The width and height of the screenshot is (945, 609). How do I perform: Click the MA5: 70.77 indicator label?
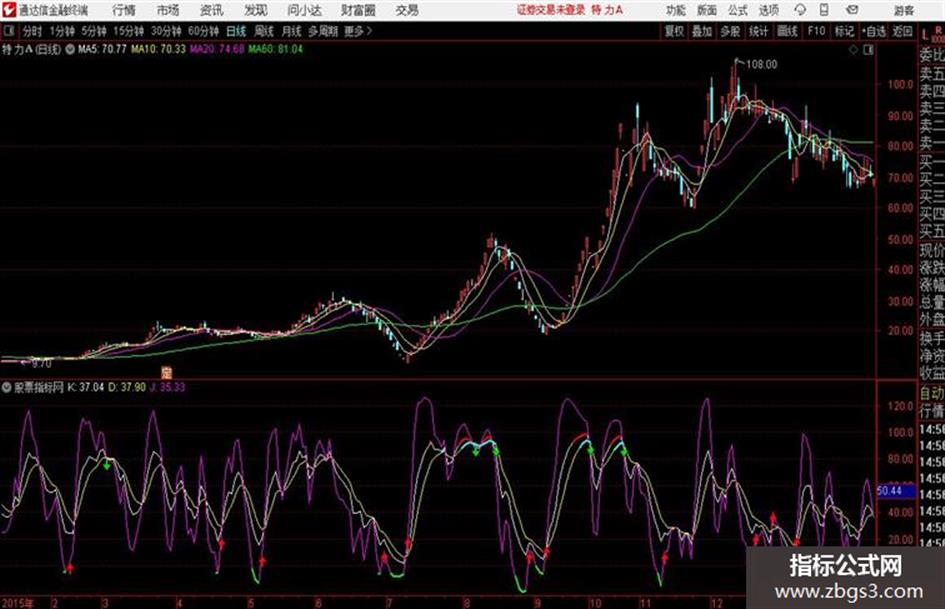click(102, 49)
